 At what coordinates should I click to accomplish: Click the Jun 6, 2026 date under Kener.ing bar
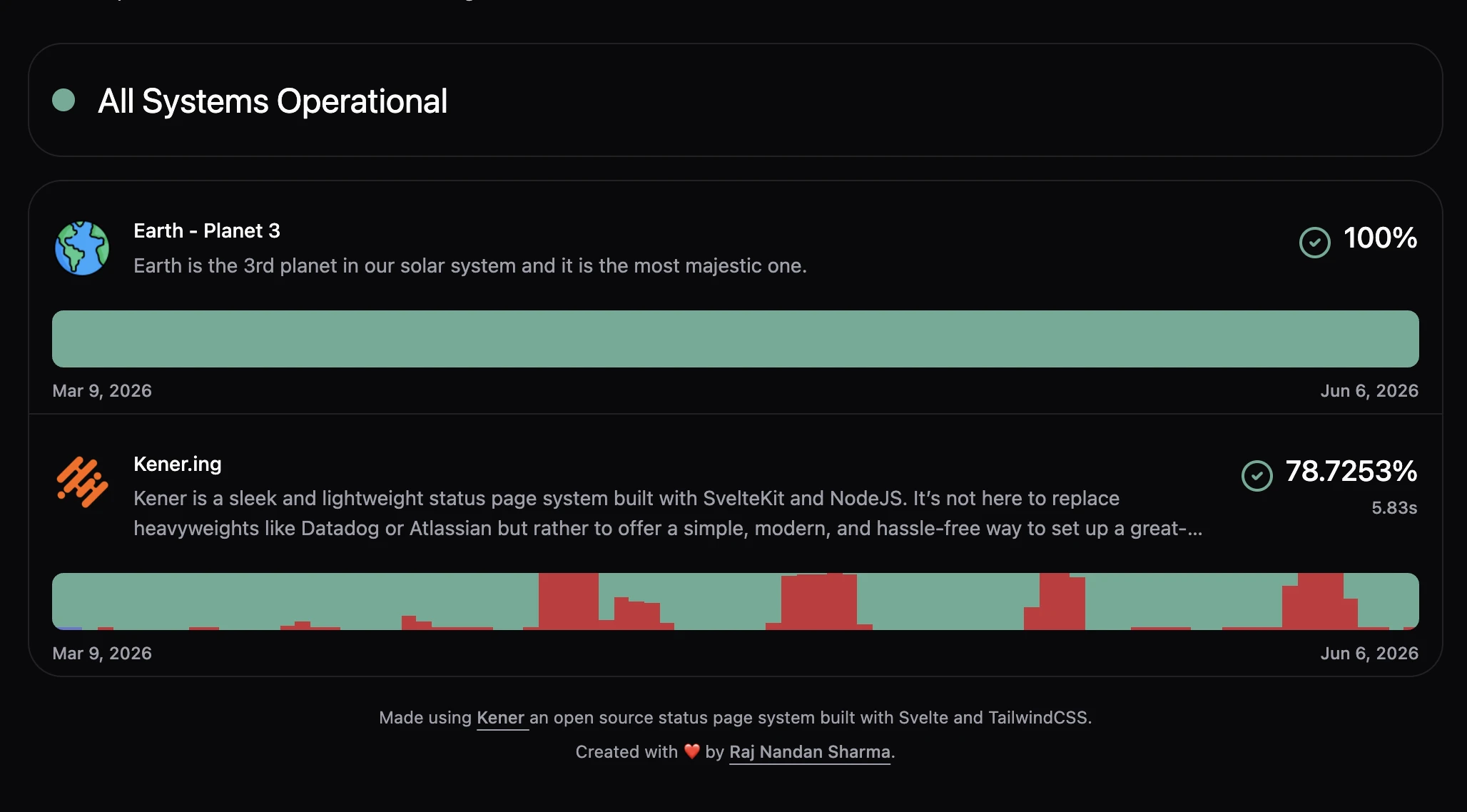click(x=1369, y=653)
